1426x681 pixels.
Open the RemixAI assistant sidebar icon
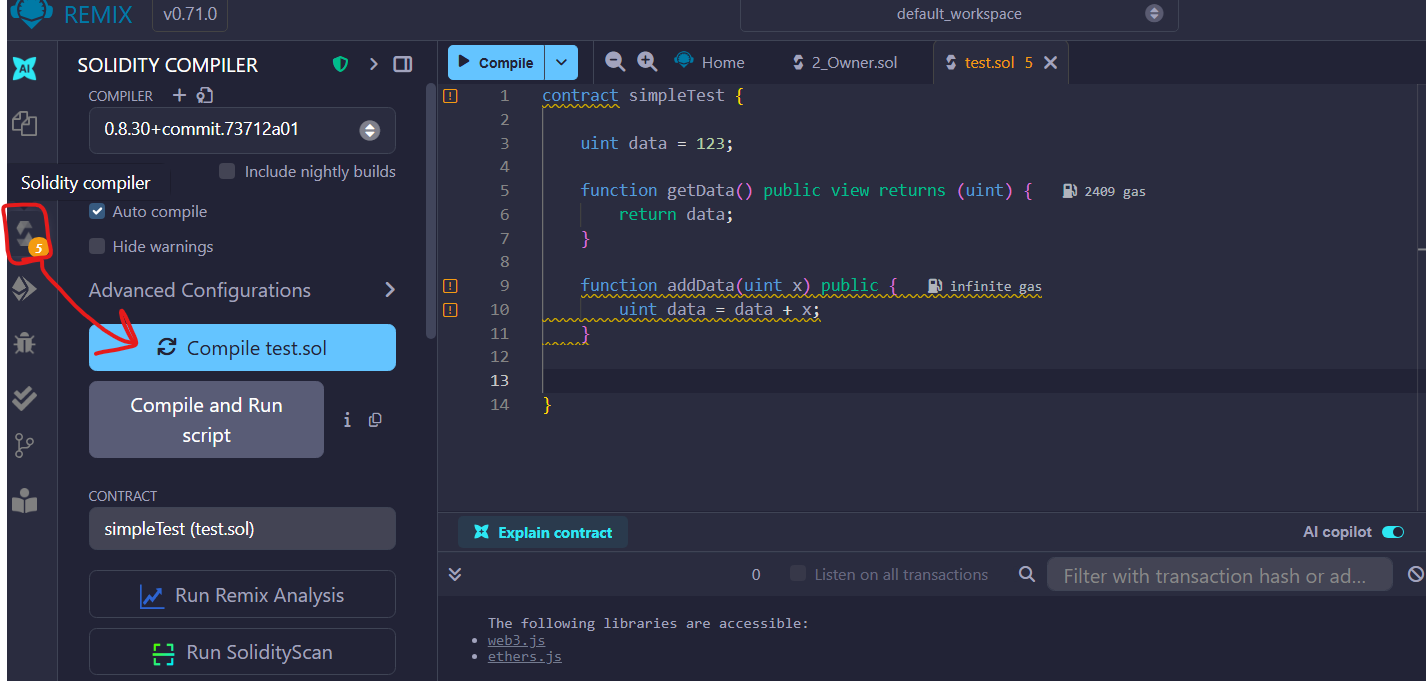[25, 69]
